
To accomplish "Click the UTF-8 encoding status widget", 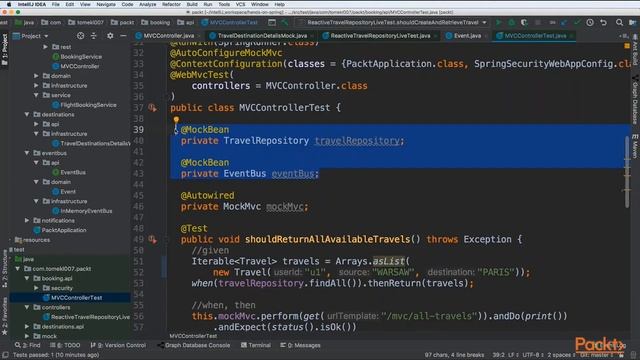I will [x=532, y=355].
